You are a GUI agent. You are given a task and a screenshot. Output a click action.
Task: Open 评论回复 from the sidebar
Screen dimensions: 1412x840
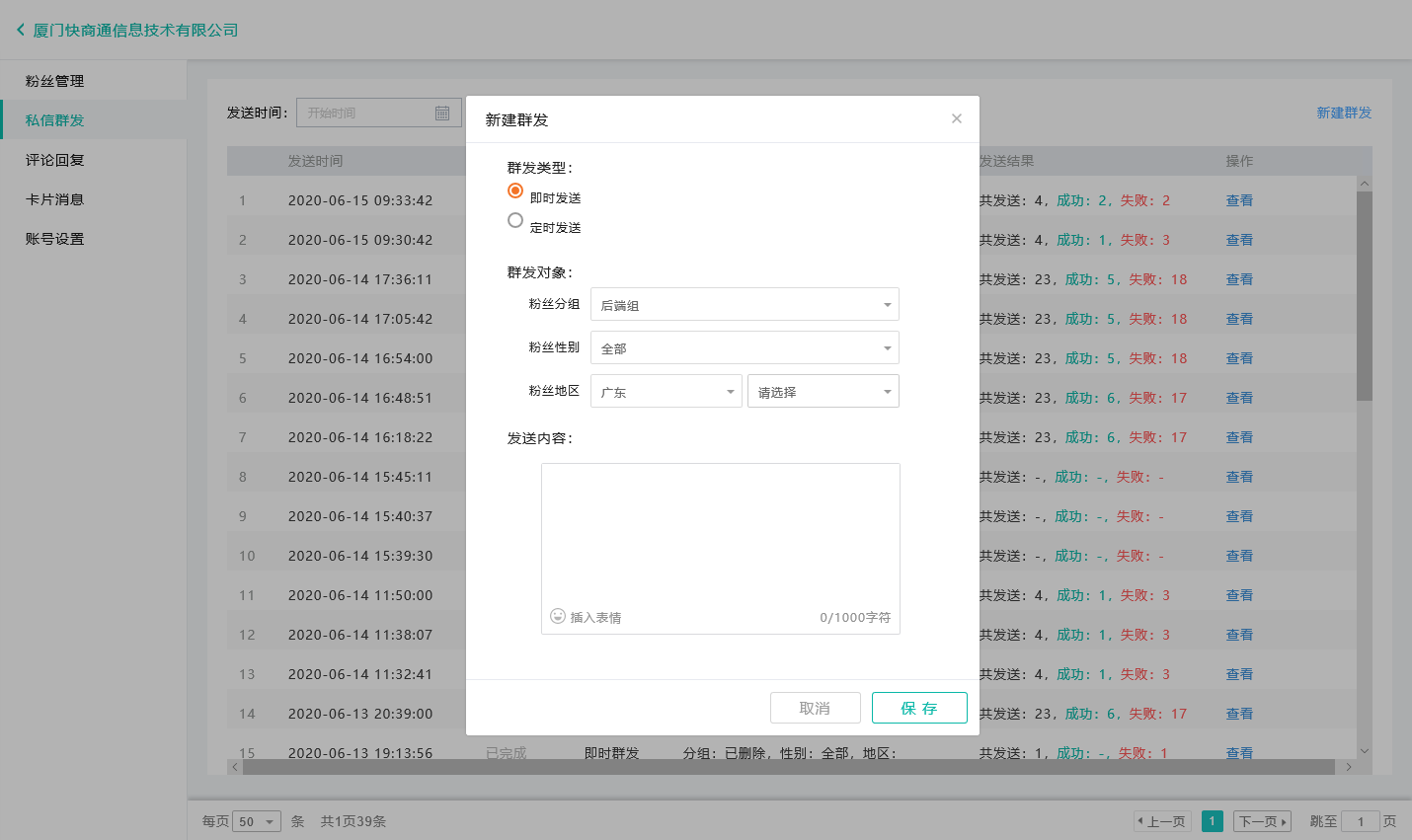54,160
